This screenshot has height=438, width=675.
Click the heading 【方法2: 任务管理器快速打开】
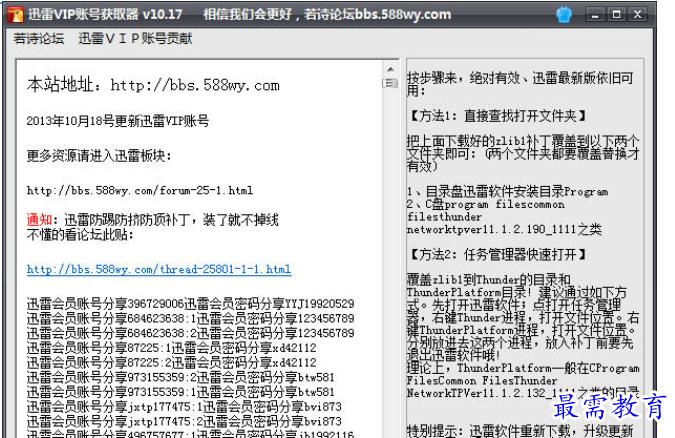tap(496, 255)
